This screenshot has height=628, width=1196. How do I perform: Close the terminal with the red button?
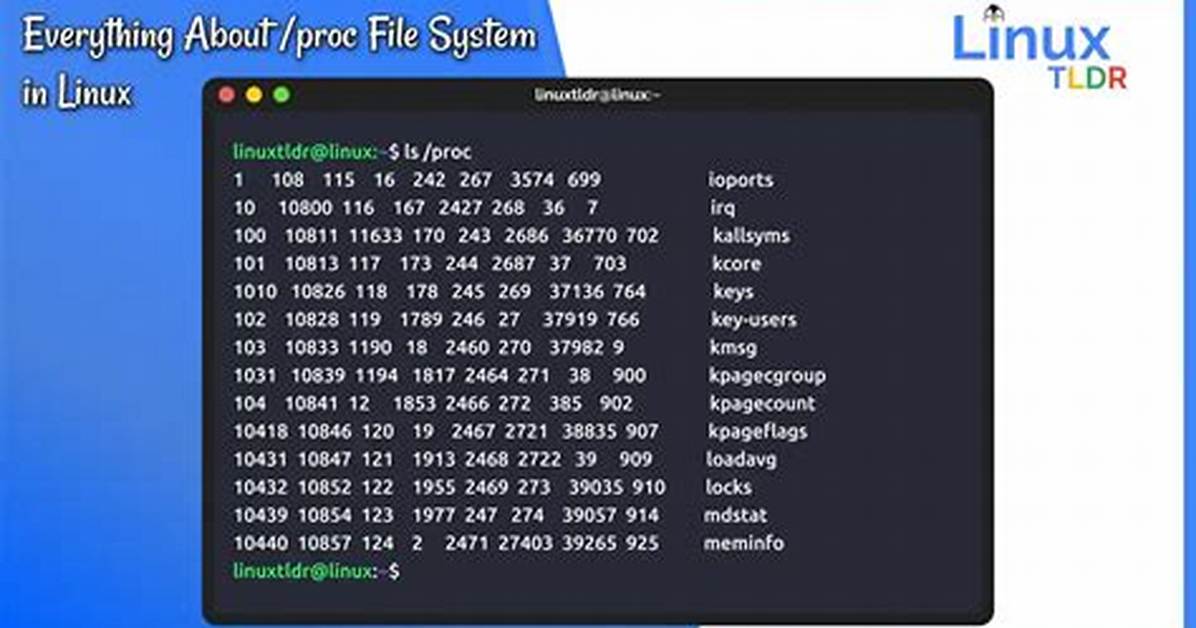point(227,95)
